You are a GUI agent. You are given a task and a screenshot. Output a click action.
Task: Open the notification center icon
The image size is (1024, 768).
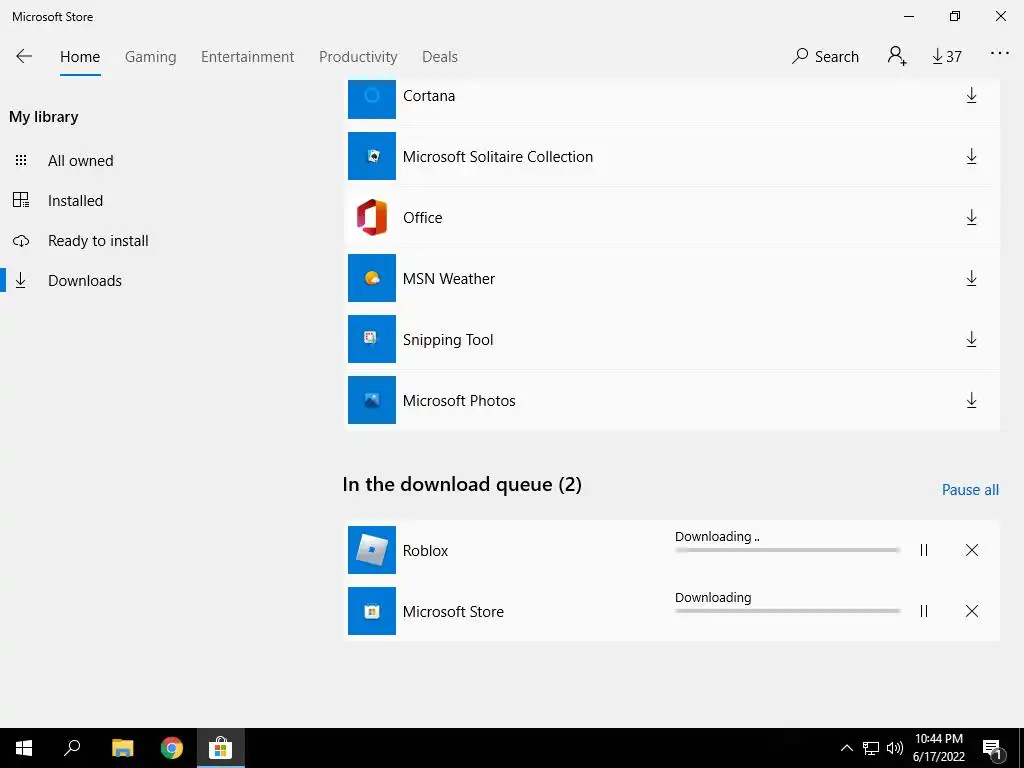[x=993, y=750]
